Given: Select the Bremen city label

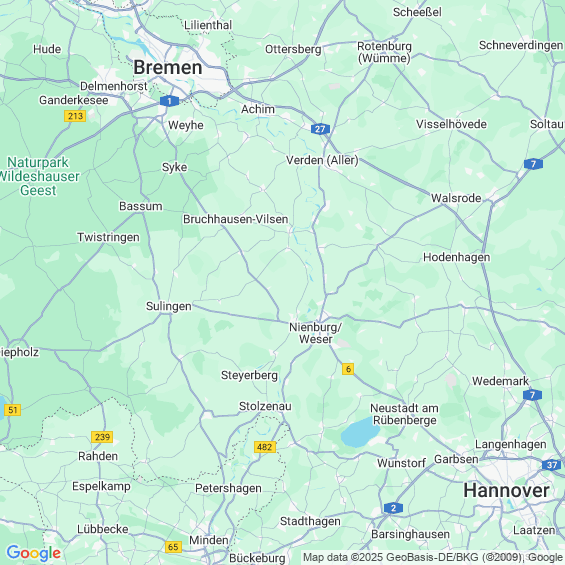Looking at the screenshot, I should (x=168, y=68).
